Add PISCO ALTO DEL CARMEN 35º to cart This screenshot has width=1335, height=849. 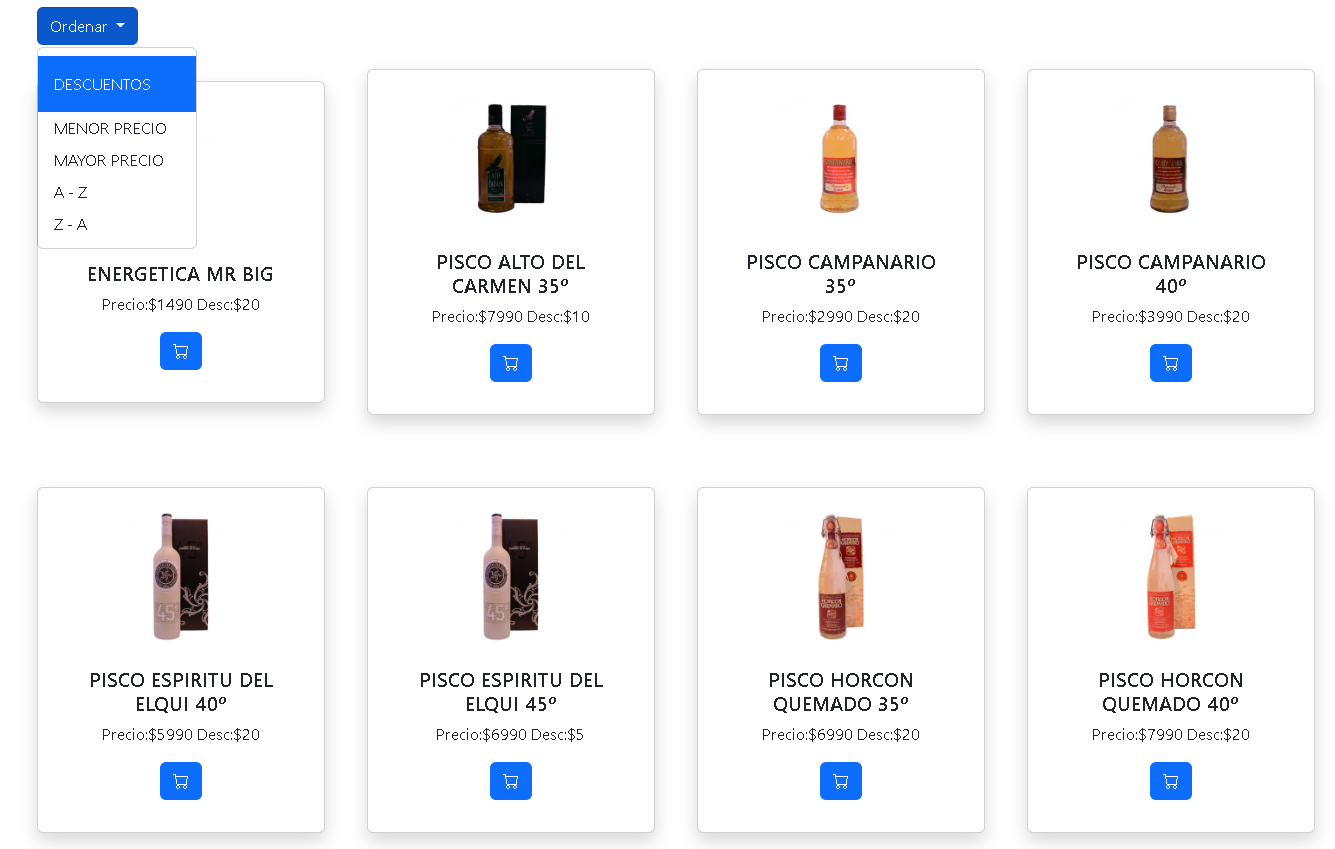[x=510, y=362]
